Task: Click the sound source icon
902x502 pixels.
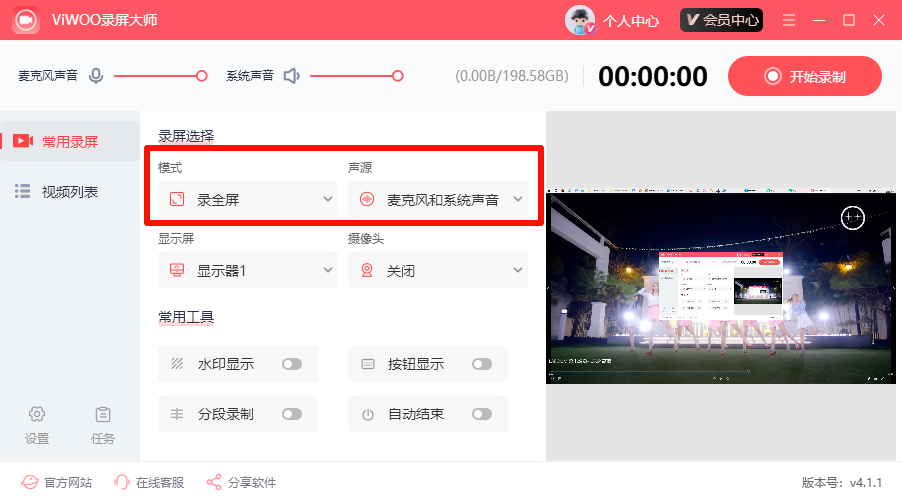Action: [x=367, y=200]
